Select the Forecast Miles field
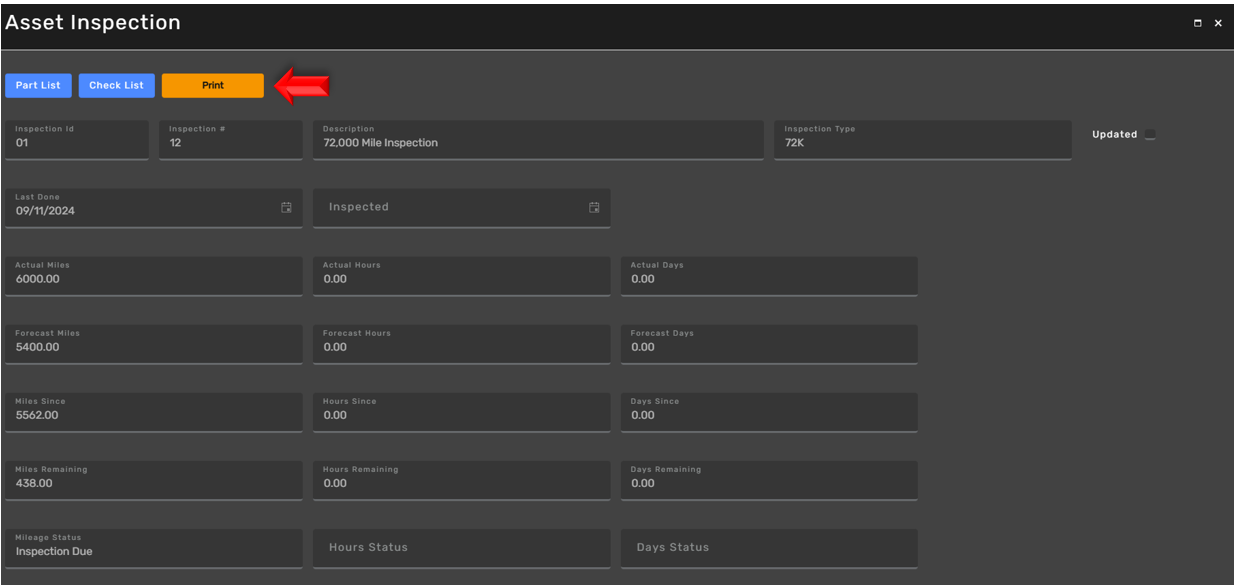This screenshot has width=1234, height=585. coord(154,344)
